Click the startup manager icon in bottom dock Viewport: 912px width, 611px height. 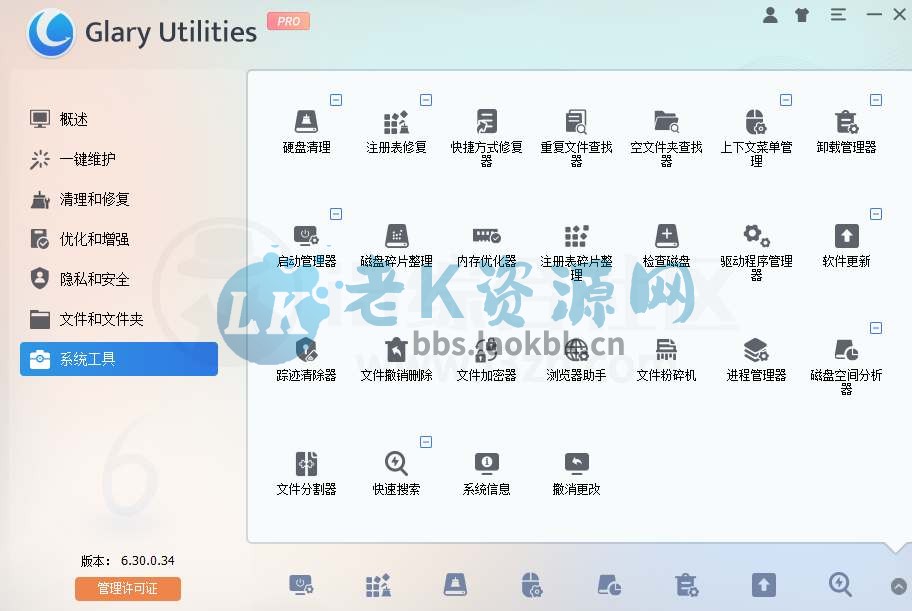[301, 585]
